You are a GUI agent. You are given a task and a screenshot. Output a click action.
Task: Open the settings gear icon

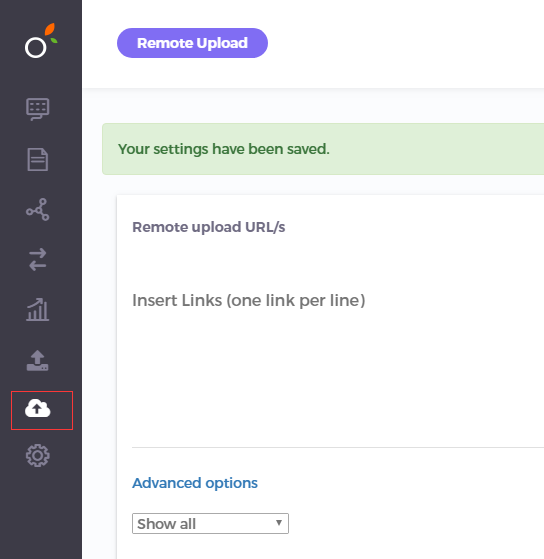click(x=37, y=456)
